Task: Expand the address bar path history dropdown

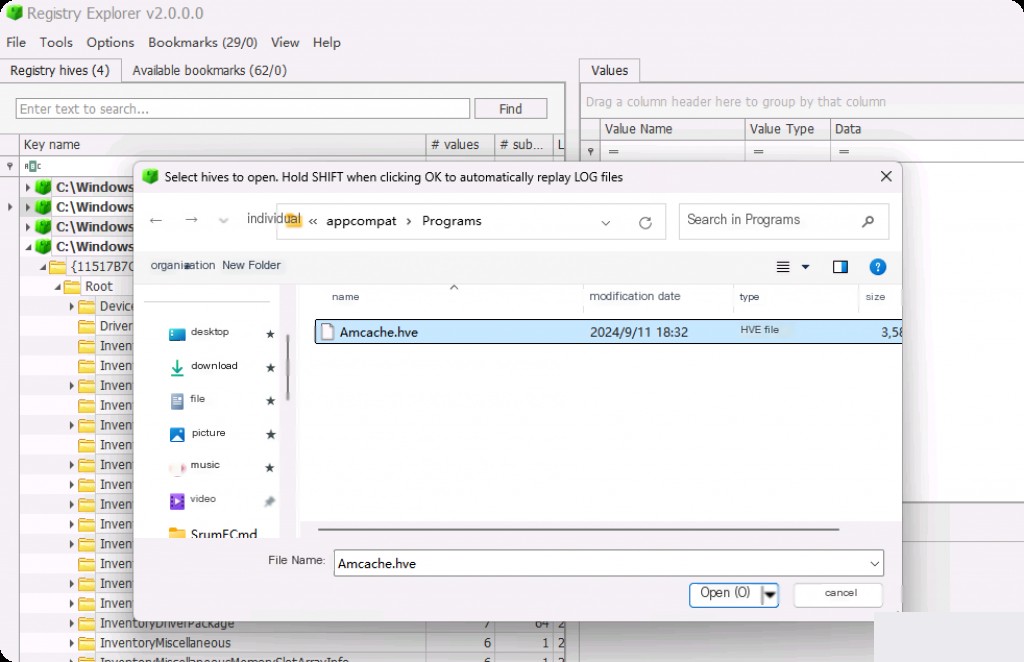Action: tap(606, 223)
